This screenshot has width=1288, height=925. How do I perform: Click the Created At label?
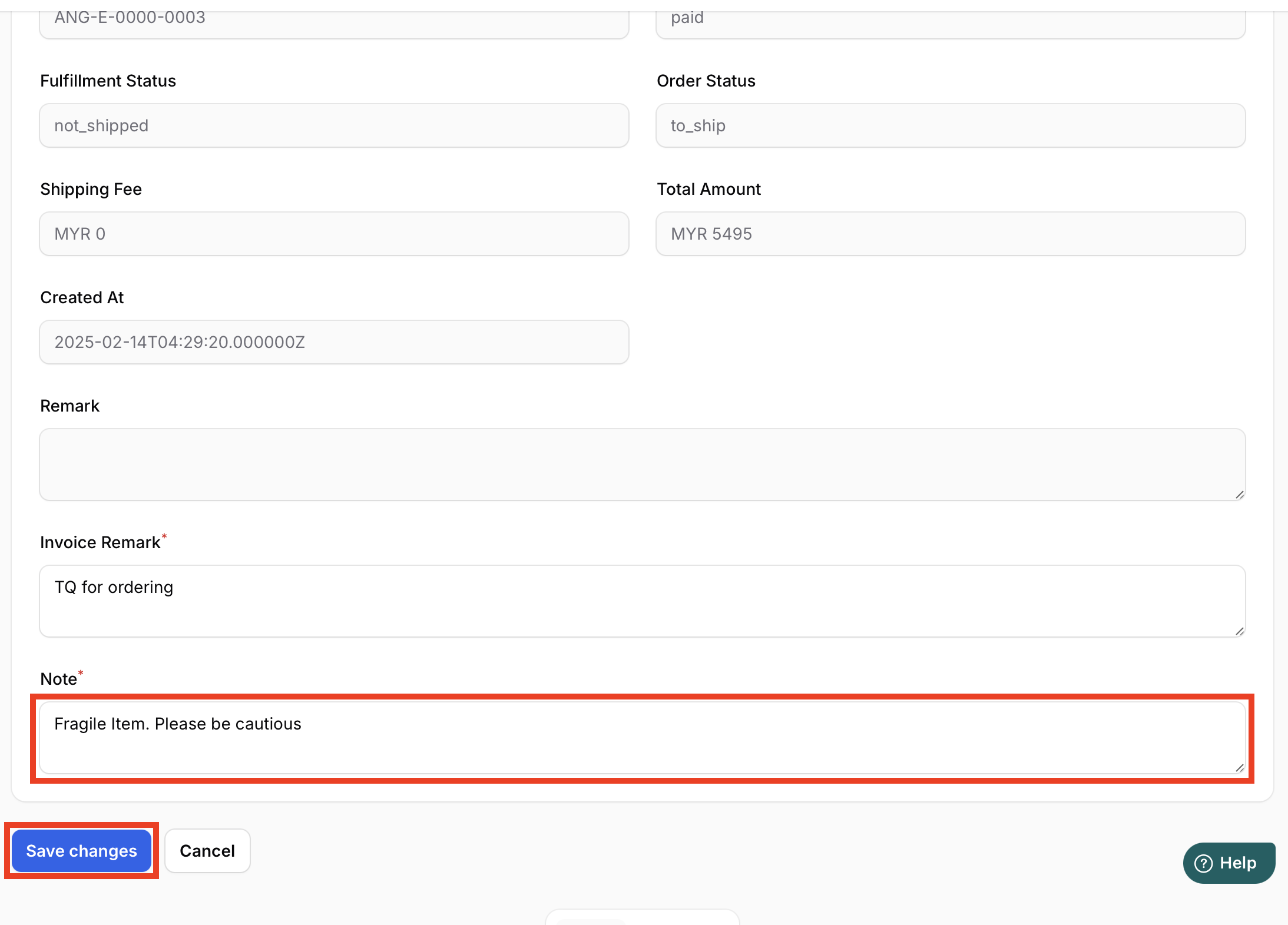[x=82, y=297]
